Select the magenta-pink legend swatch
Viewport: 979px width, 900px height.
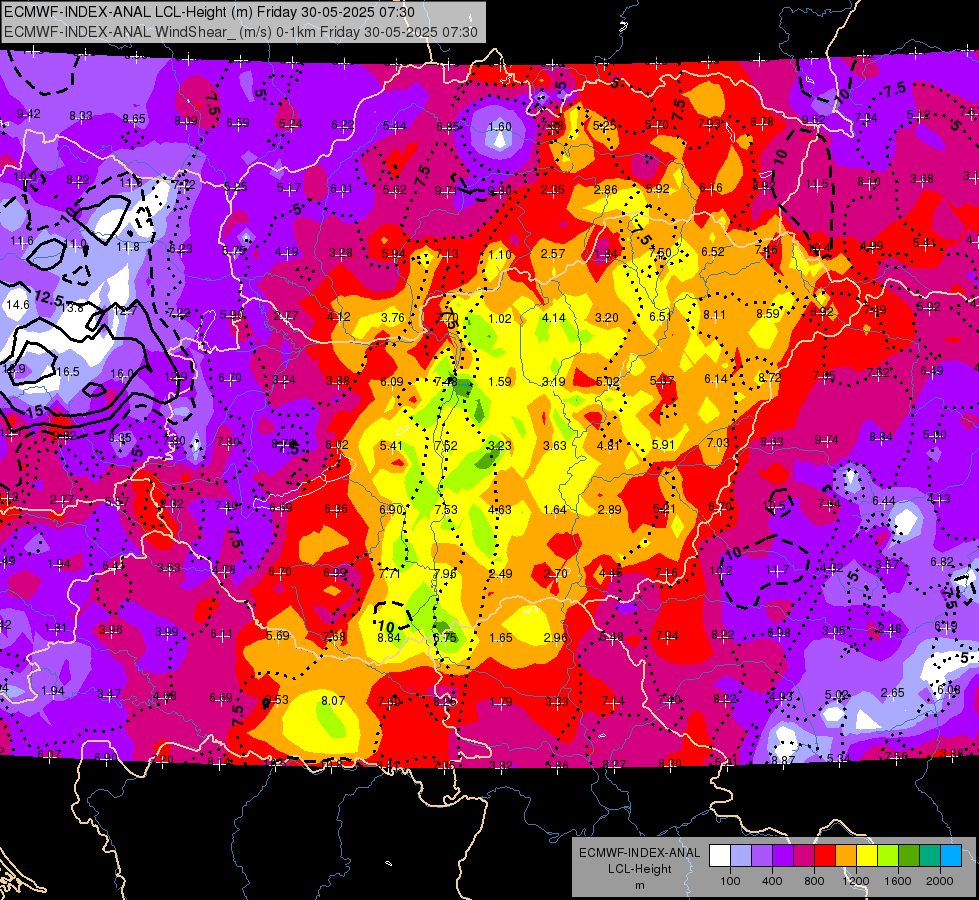pos(804,856)
